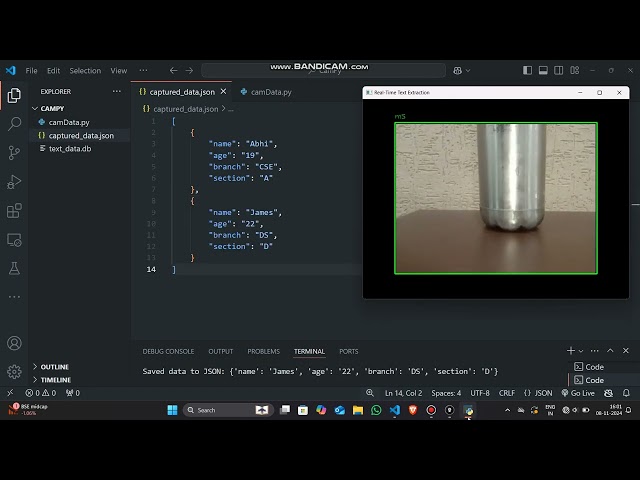Open notifications bell in status bar
This screenshot has height=480, width=640.
tap(626, 393)
